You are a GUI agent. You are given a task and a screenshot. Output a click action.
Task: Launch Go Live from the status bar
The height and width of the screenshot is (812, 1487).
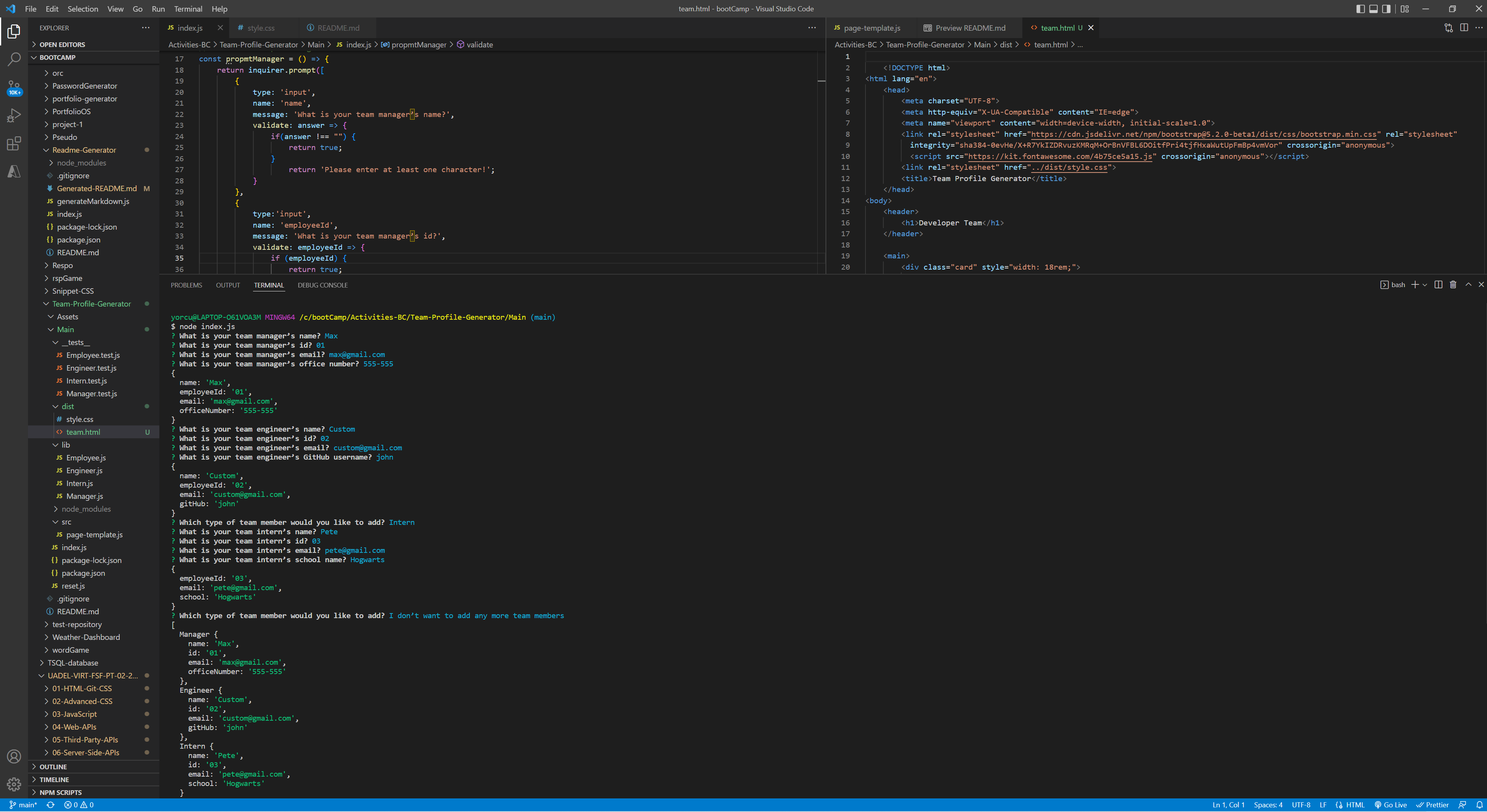click(x=1391, y=805)
